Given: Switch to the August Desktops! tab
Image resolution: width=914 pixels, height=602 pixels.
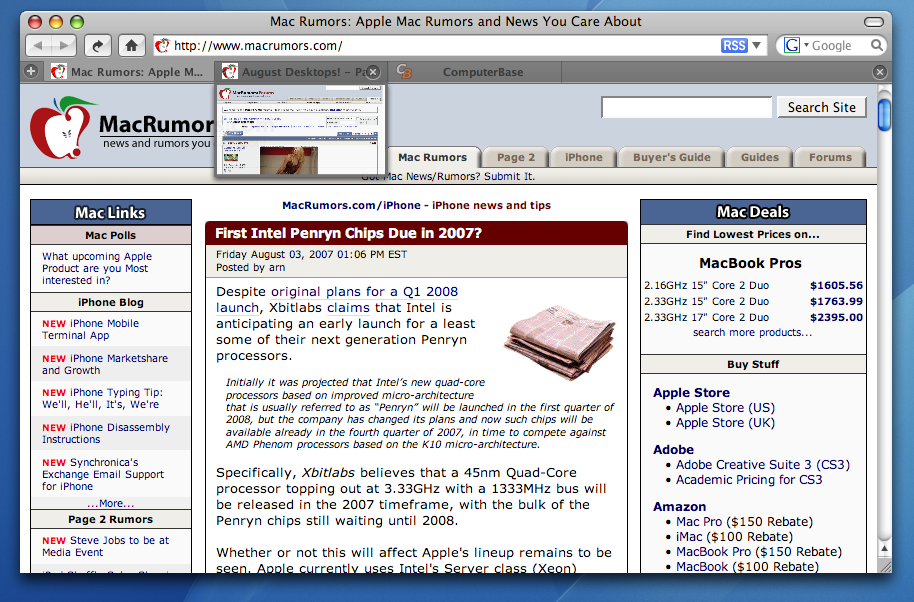Looking at the screenshot, I should click(300, 72).
